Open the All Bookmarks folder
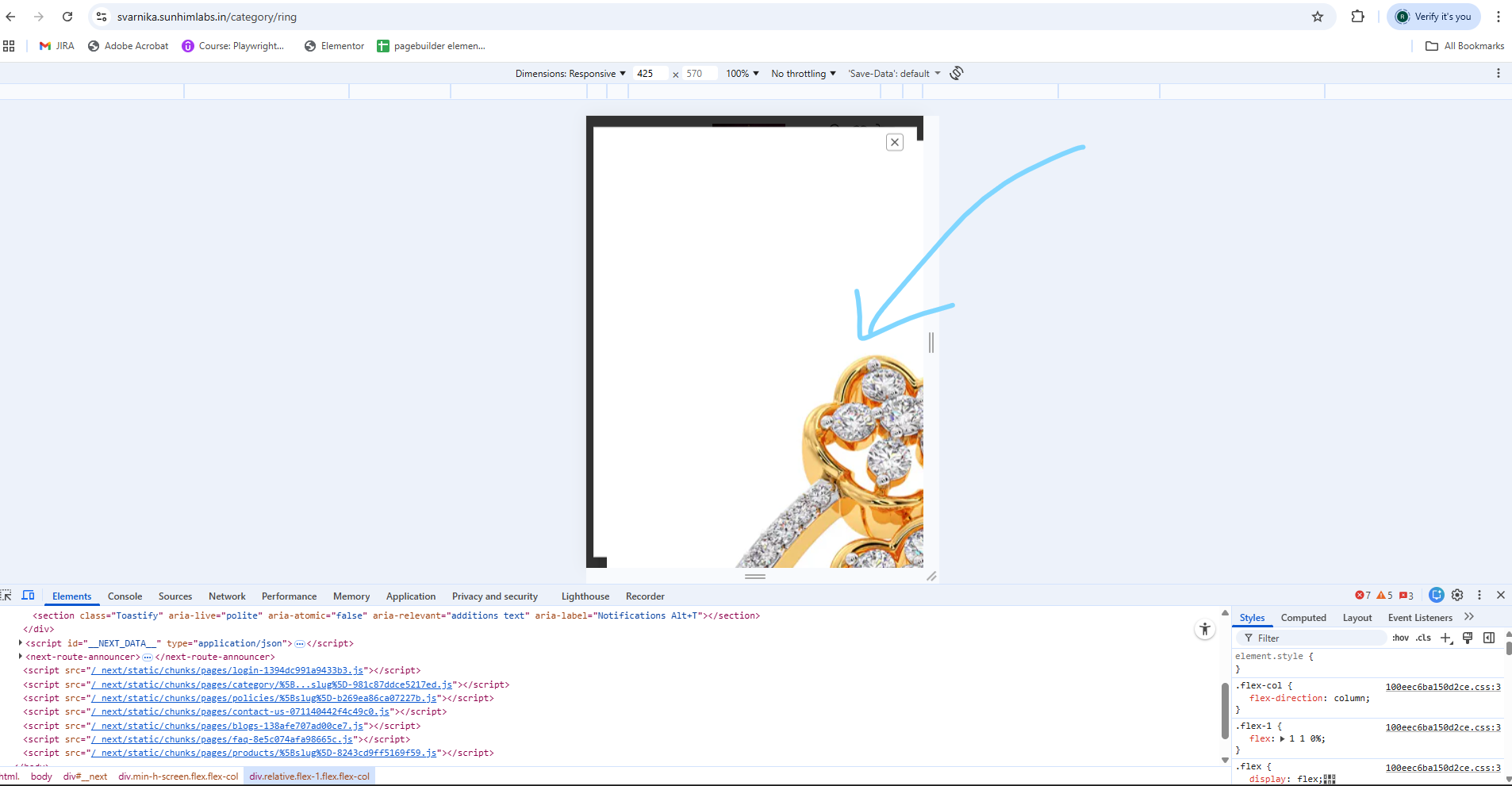 [x=1465, y=46]
